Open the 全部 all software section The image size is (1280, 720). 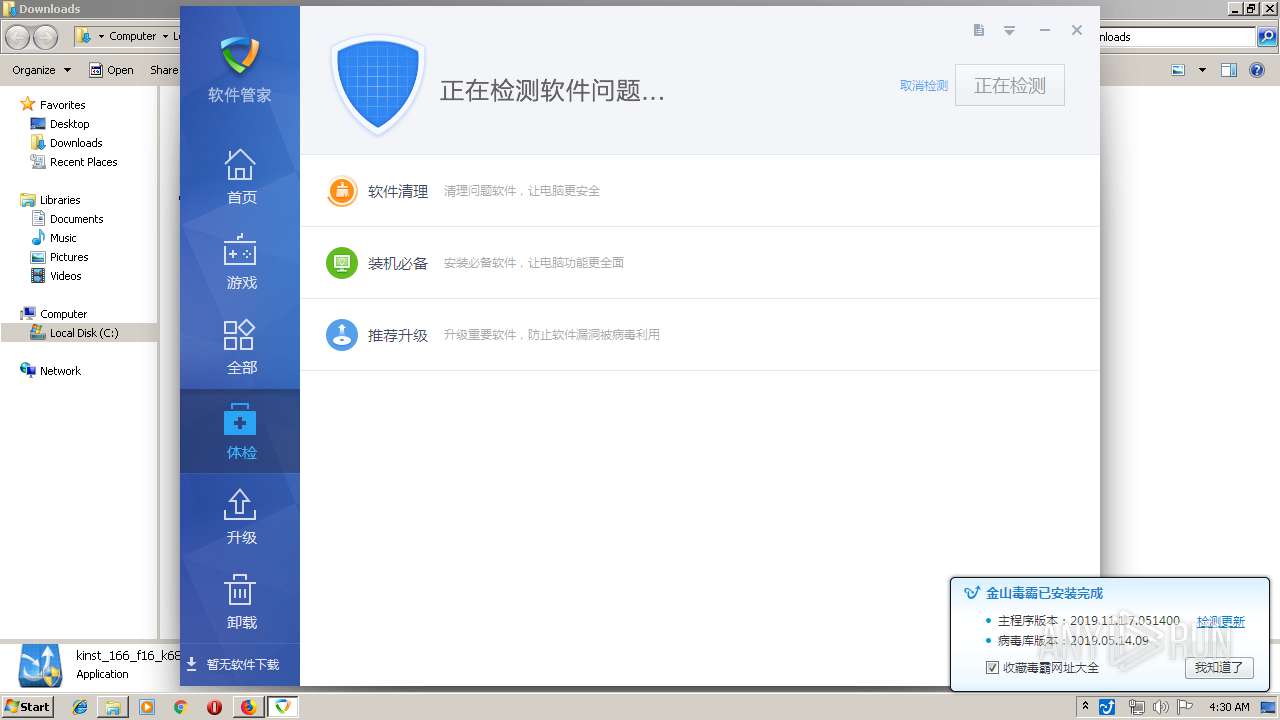click(240, 346)
